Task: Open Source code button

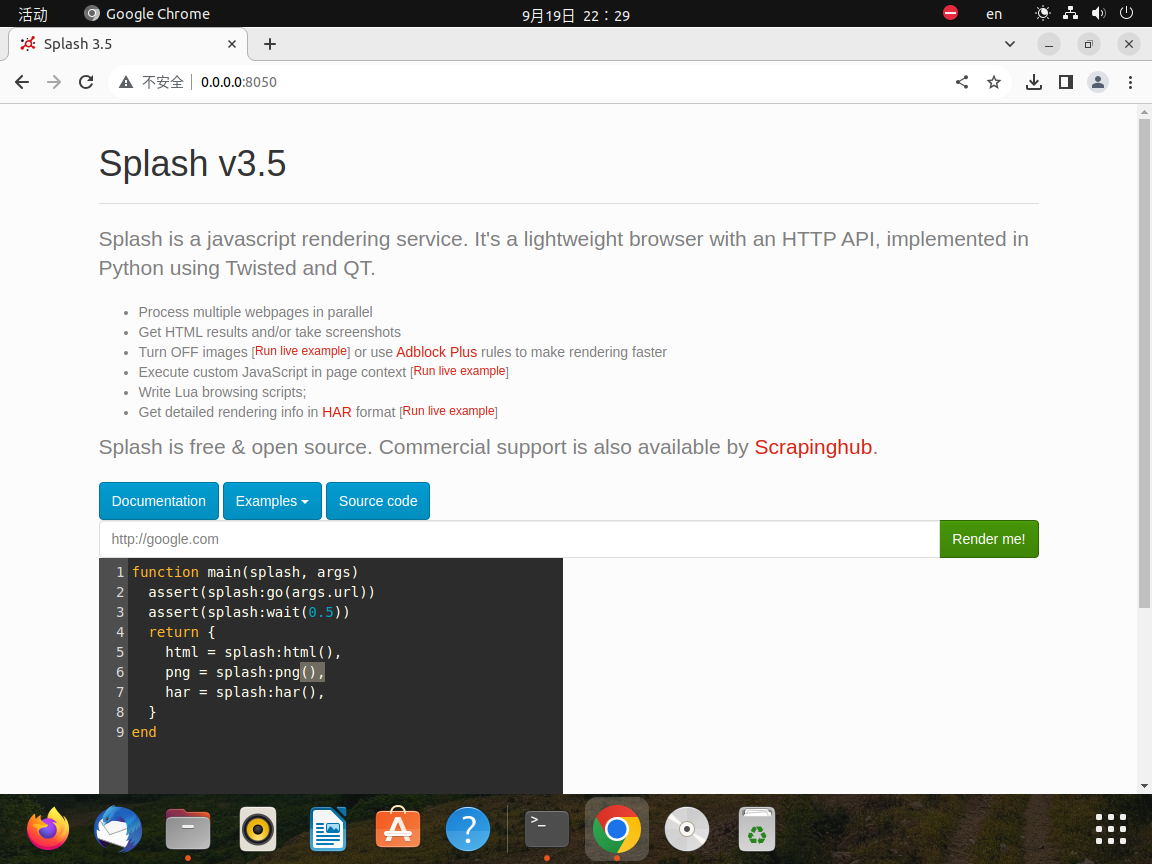Action: pos(378,501)
